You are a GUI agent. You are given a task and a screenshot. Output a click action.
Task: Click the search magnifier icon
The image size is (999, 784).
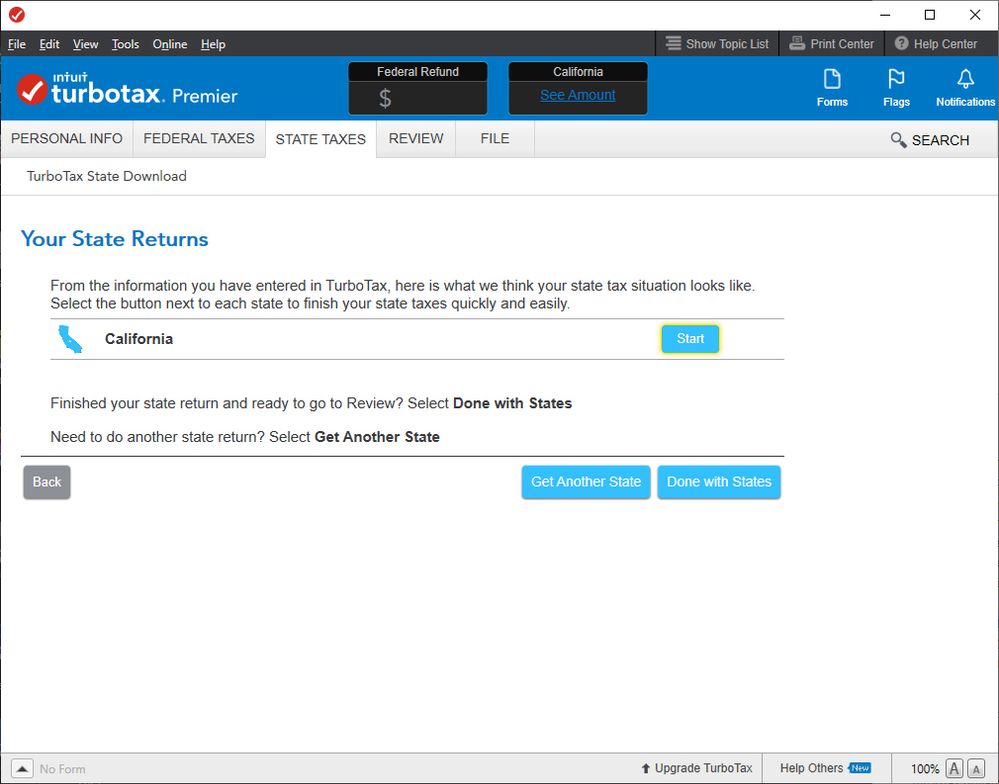(x=898, y=139)
